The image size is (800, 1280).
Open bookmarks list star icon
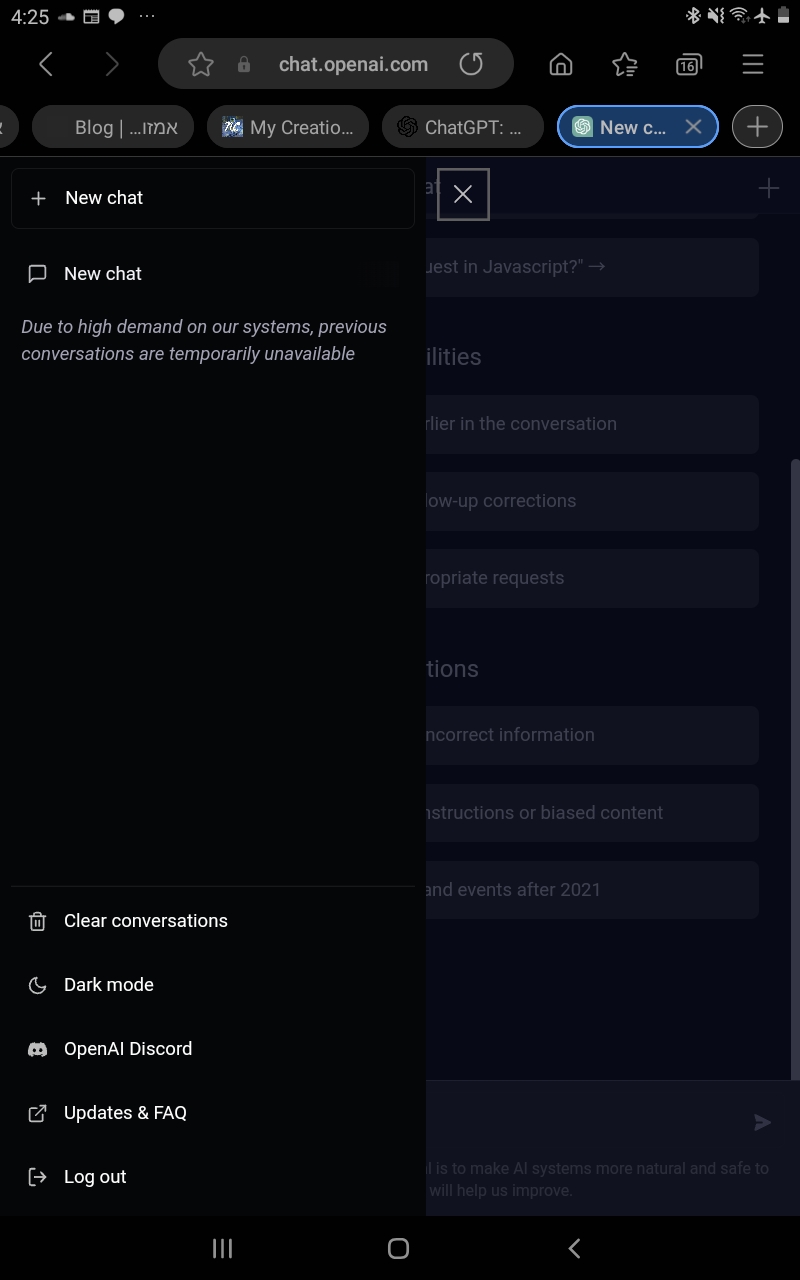[x=625, y=65]
